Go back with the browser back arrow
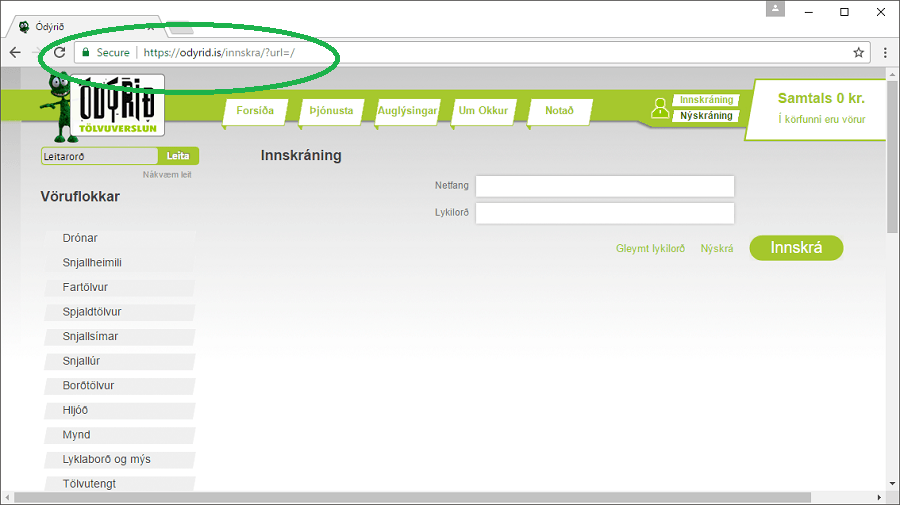 (x=15, y=53)
